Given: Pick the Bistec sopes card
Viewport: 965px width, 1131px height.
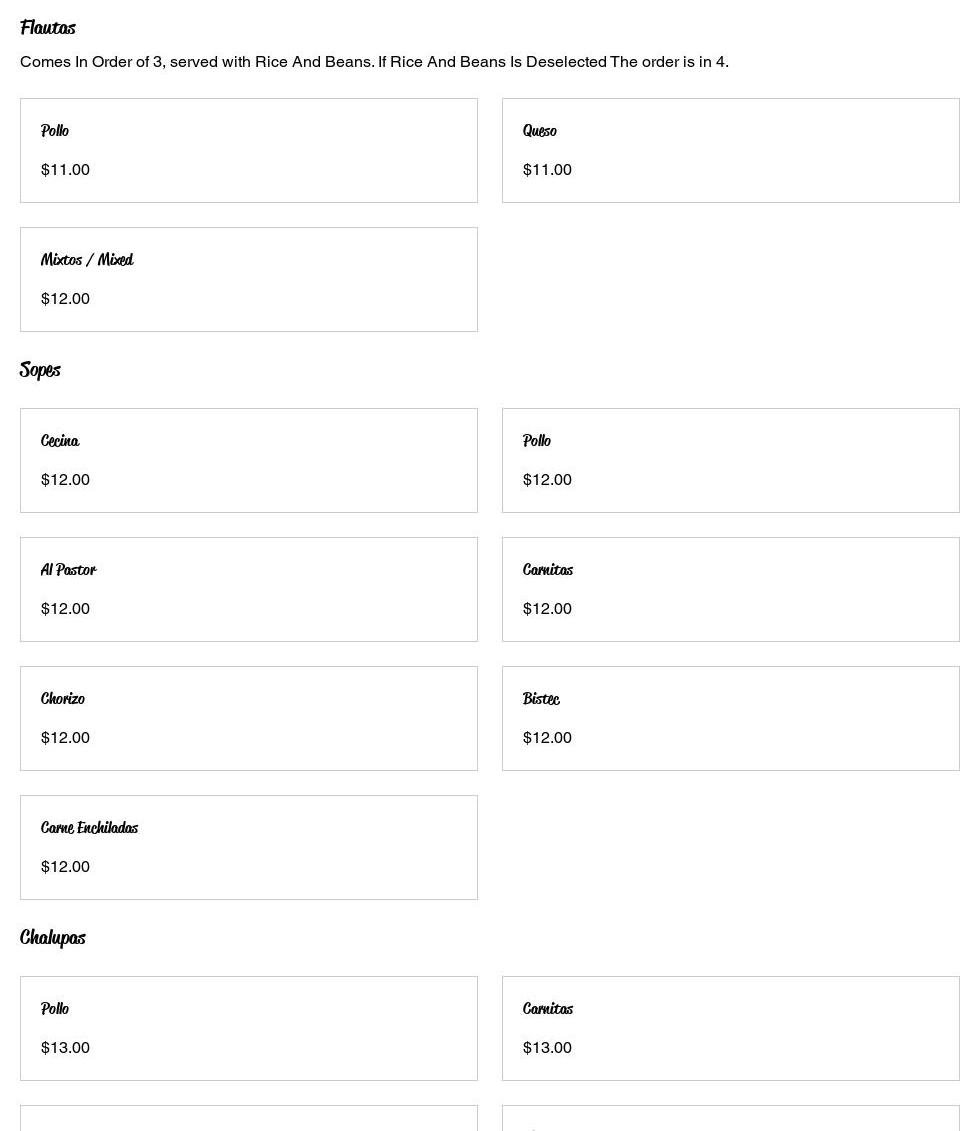Looking at the screenshot, I should 730,718.
